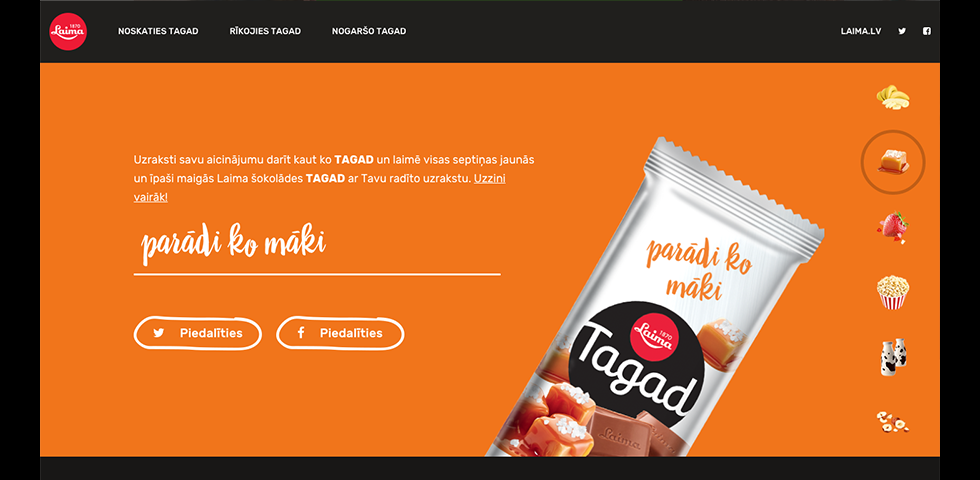Visit the LAIMA.LV link
The width and height of the screenshot is (980, 480).
point(861,31)
